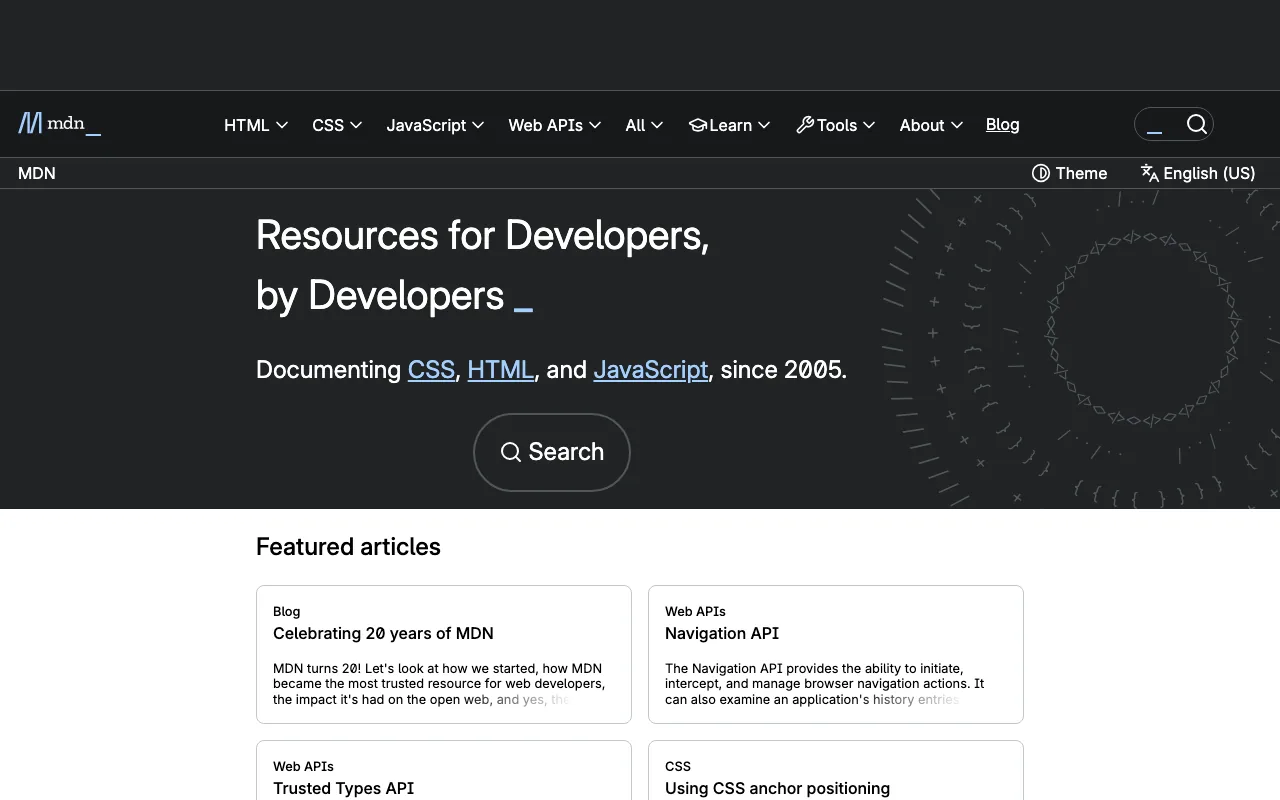Click the MDN breadcrumb text
The image size is (1280, 800).
[37, 173]
